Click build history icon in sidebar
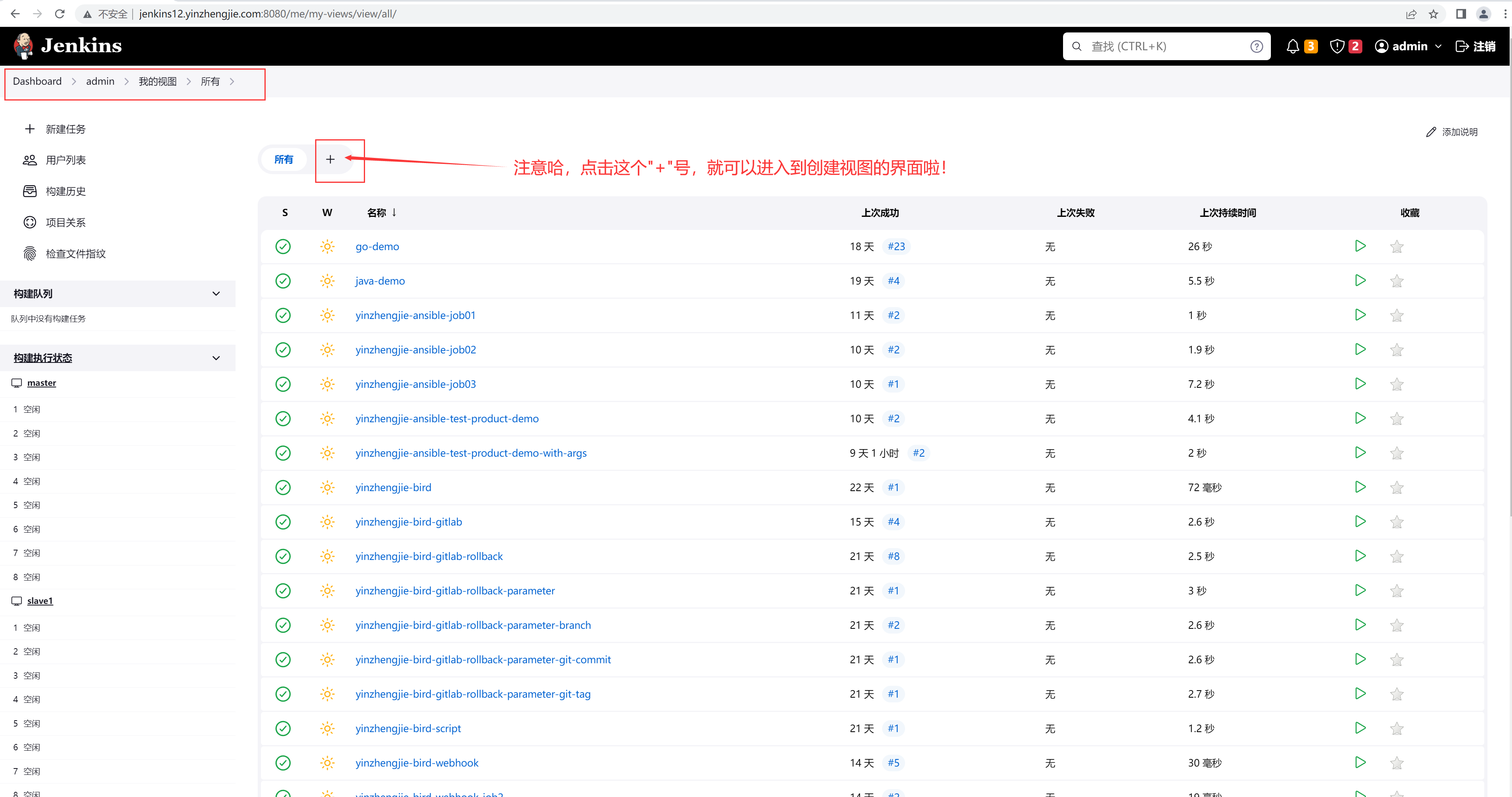 29,191
